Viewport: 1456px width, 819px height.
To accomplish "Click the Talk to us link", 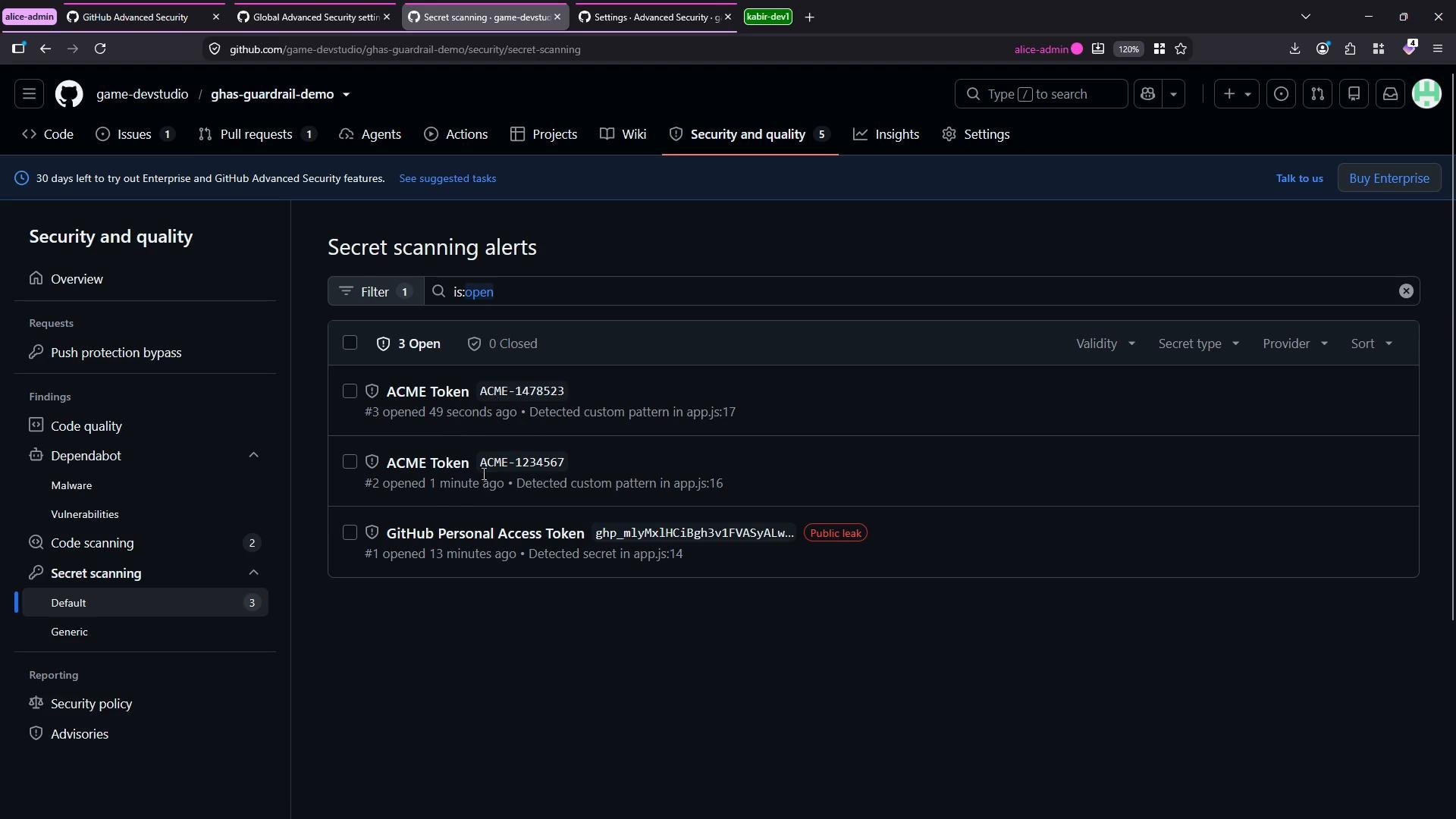I will tap(1299, 178).
